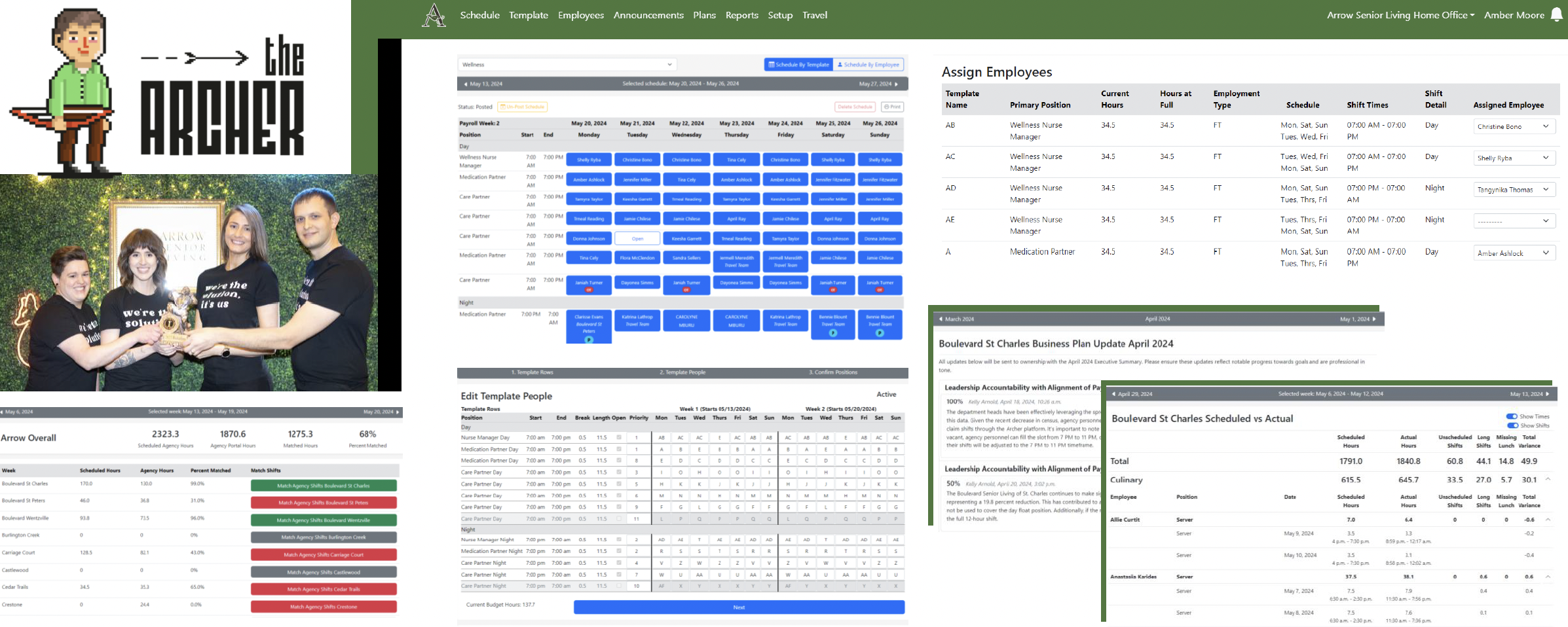
Task: Open Assigned Employee dropdown showing Tangynika Thomas
Action: (1514, 190)
